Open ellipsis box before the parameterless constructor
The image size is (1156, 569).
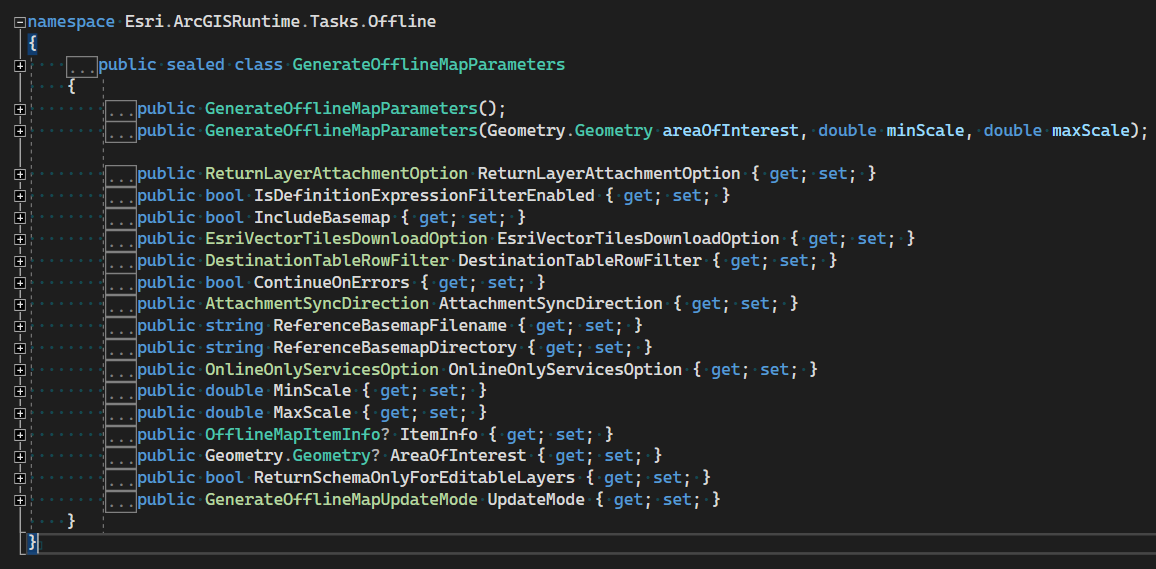click(x=121, y=109)
